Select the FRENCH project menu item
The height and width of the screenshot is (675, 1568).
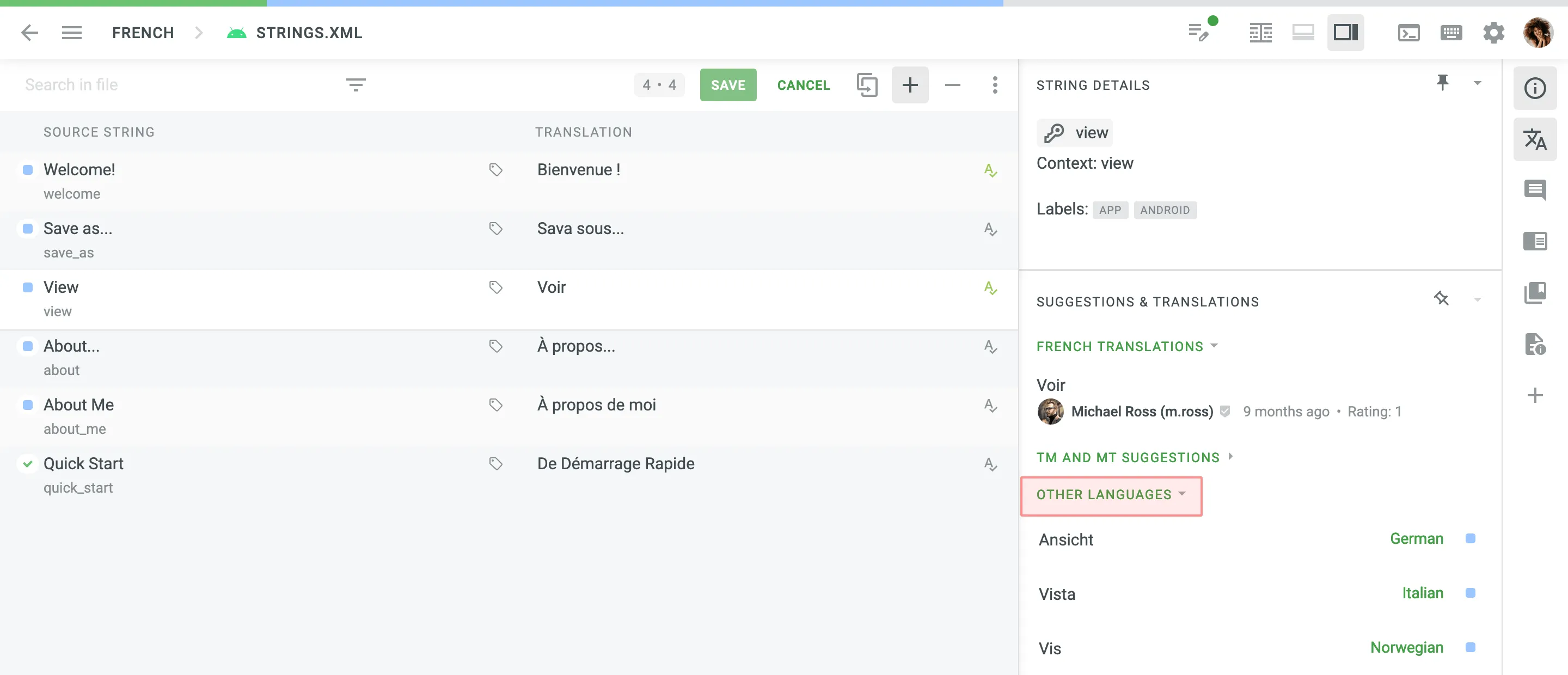pyautogui.click(x=143, y=32)
